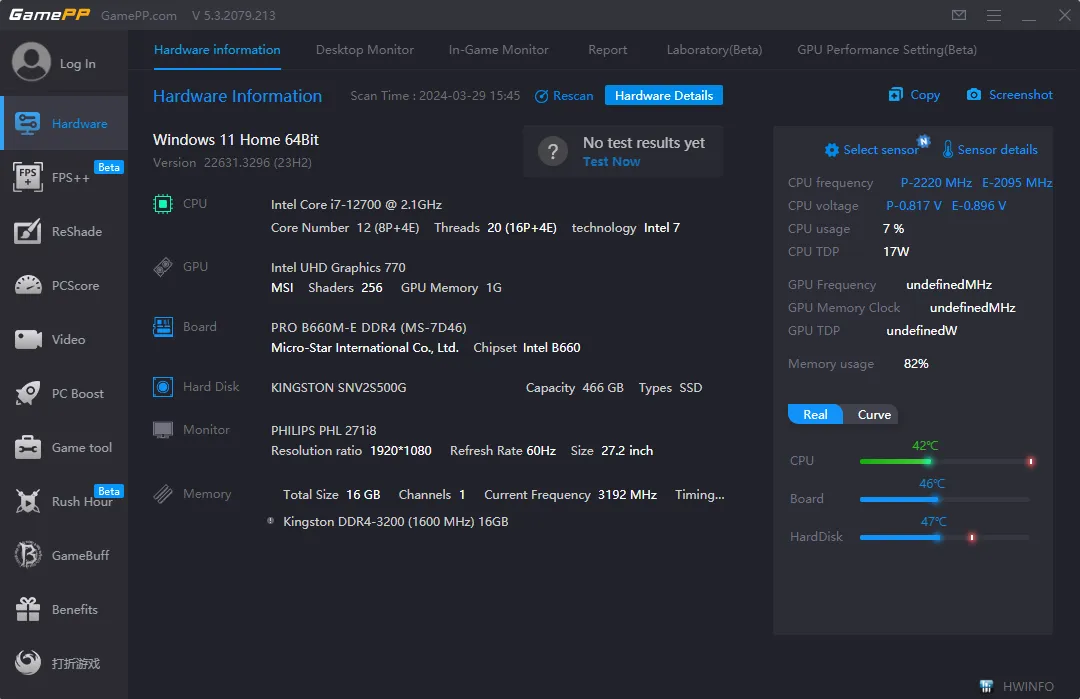This screenshot has width=1080, height=699.
Task: Open the Hardware sidebar icon
Action: [28, 123]
